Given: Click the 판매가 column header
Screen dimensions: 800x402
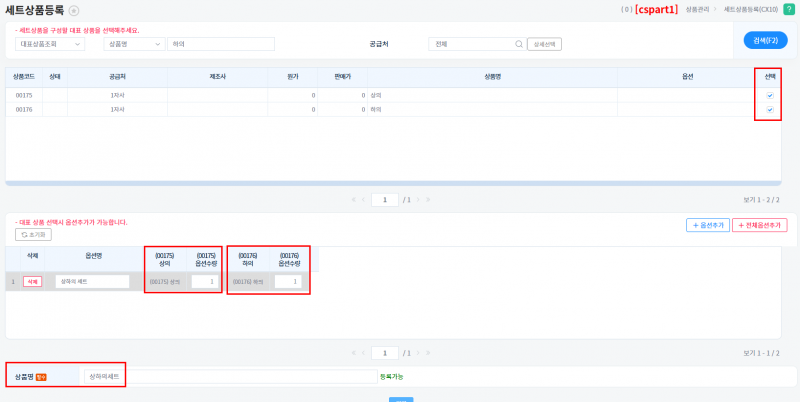Looking at the screenshot, I should (x=343, y=77).
